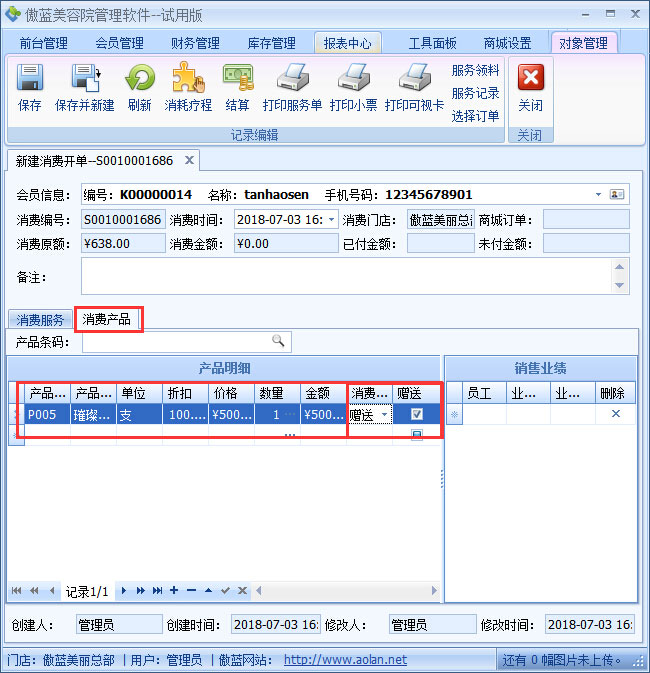650x673 pixels.
Task: Click the 打印小票 receipt printer icon
Action: tap(353, 80)
